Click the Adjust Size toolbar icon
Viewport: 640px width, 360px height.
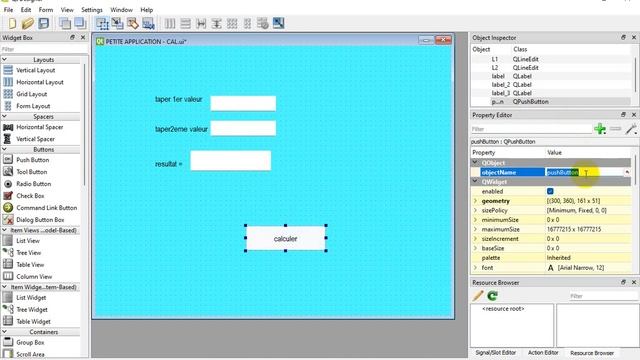tap(278, 23)
